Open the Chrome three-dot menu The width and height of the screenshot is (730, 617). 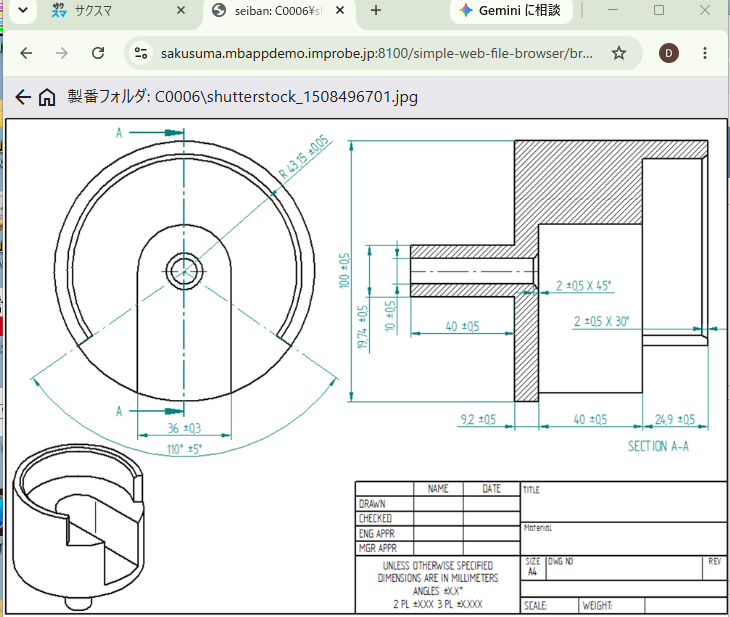[705, 53]
